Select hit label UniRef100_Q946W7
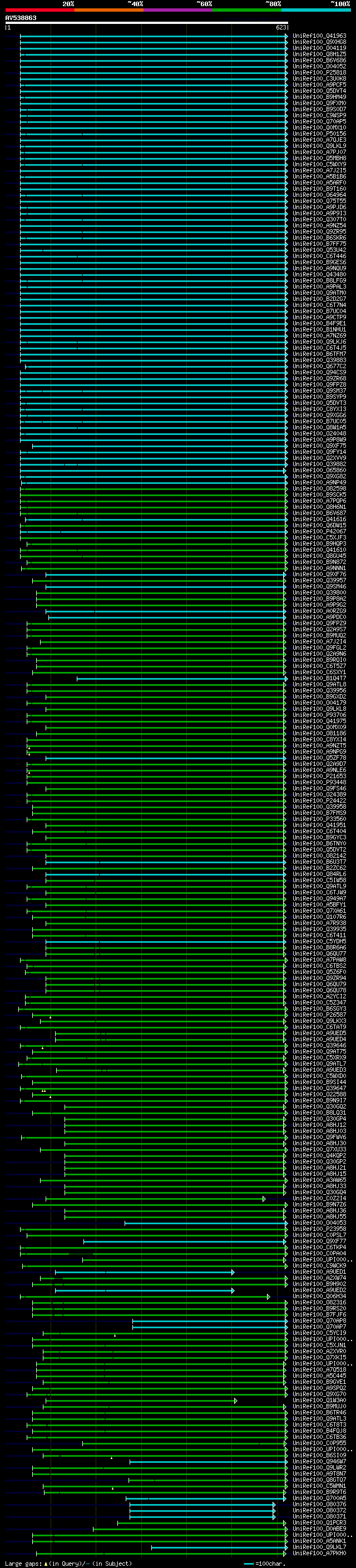 click(319, 1461)
